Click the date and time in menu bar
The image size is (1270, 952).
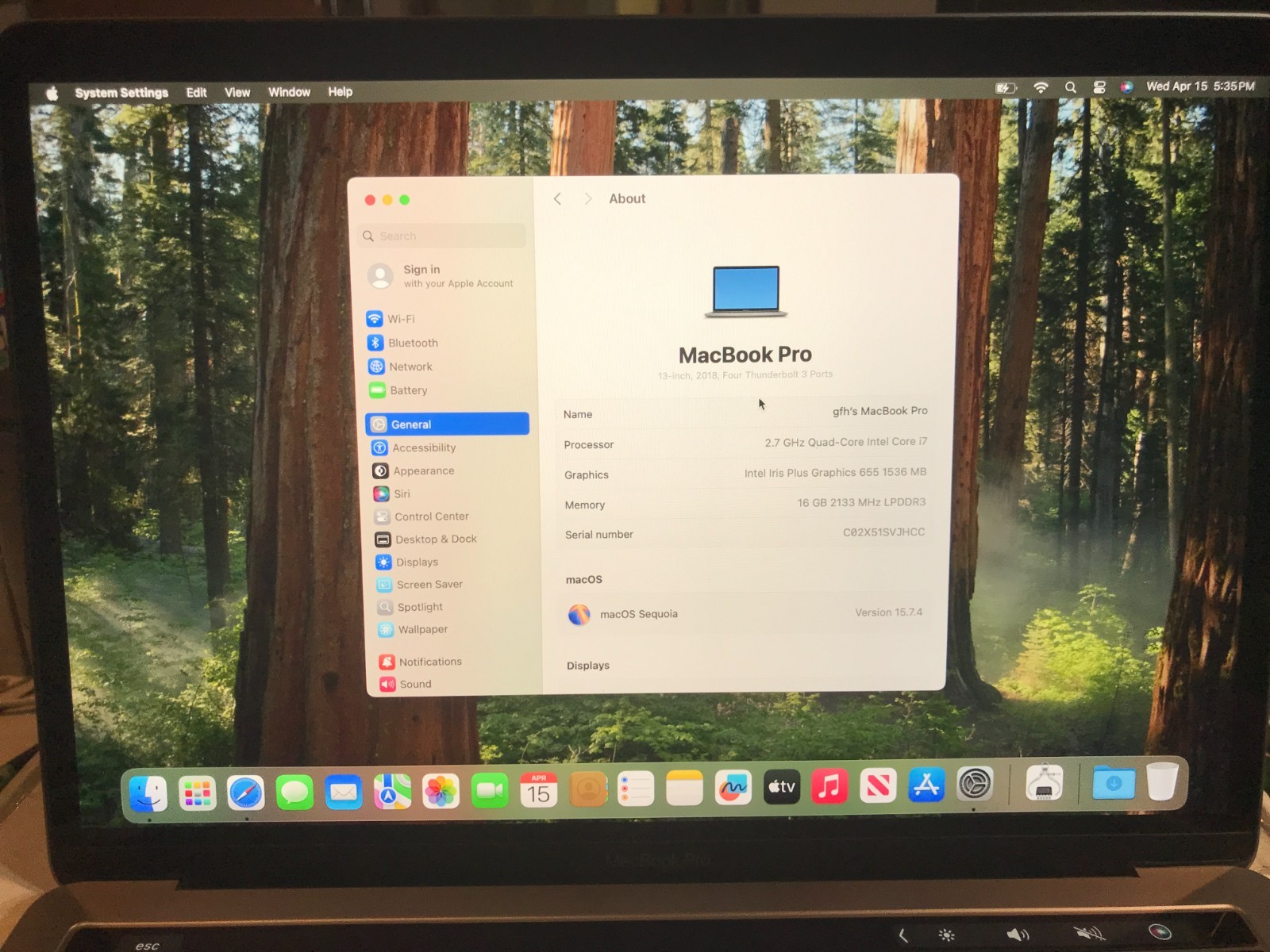1200,86
